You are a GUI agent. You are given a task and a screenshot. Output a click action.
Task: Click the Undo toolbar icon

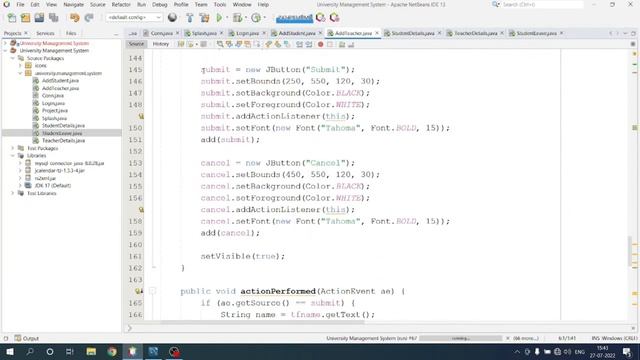point(74,18)
